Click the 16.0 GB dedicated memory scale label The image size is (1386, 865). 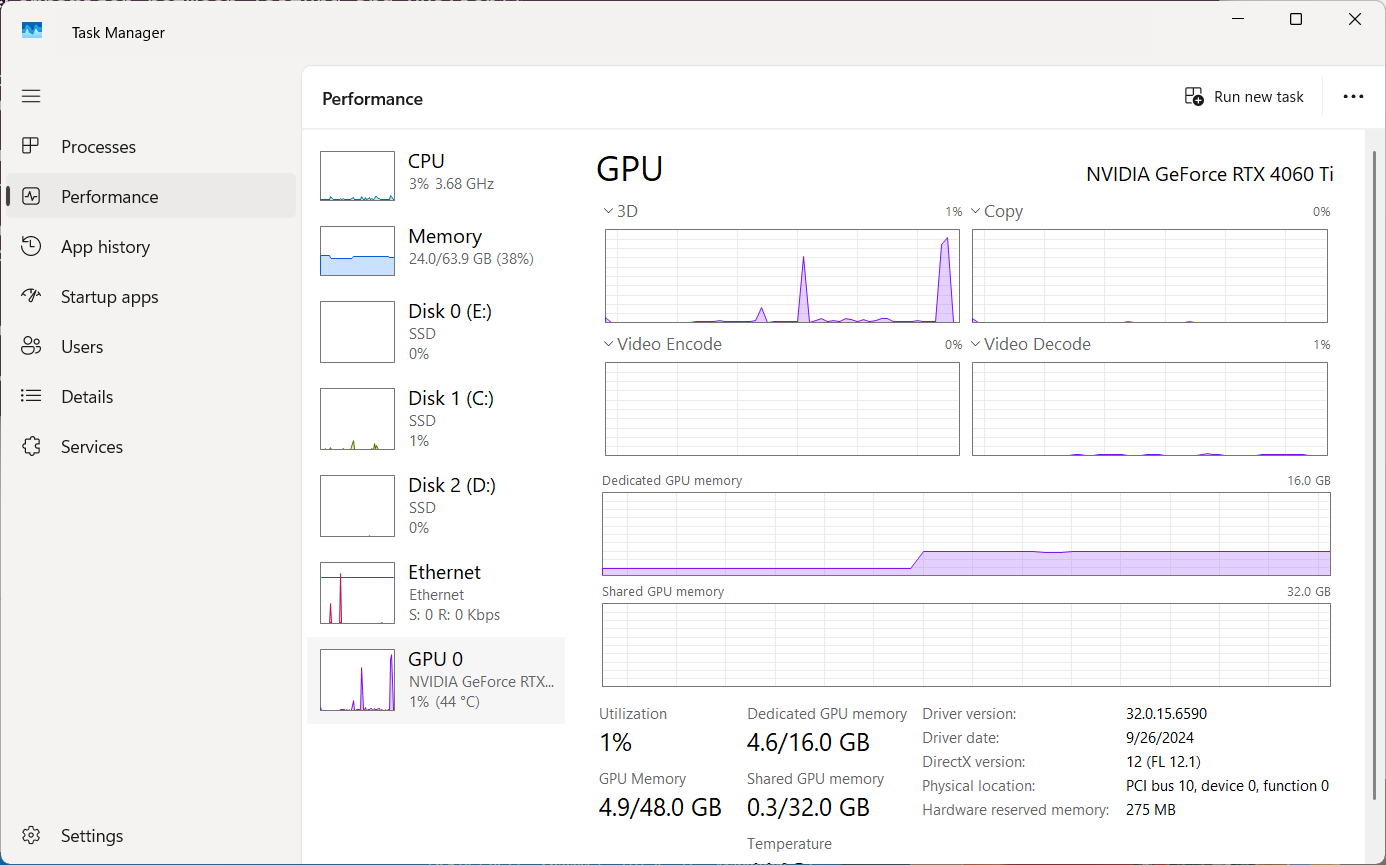click(x=1309, y=481)
